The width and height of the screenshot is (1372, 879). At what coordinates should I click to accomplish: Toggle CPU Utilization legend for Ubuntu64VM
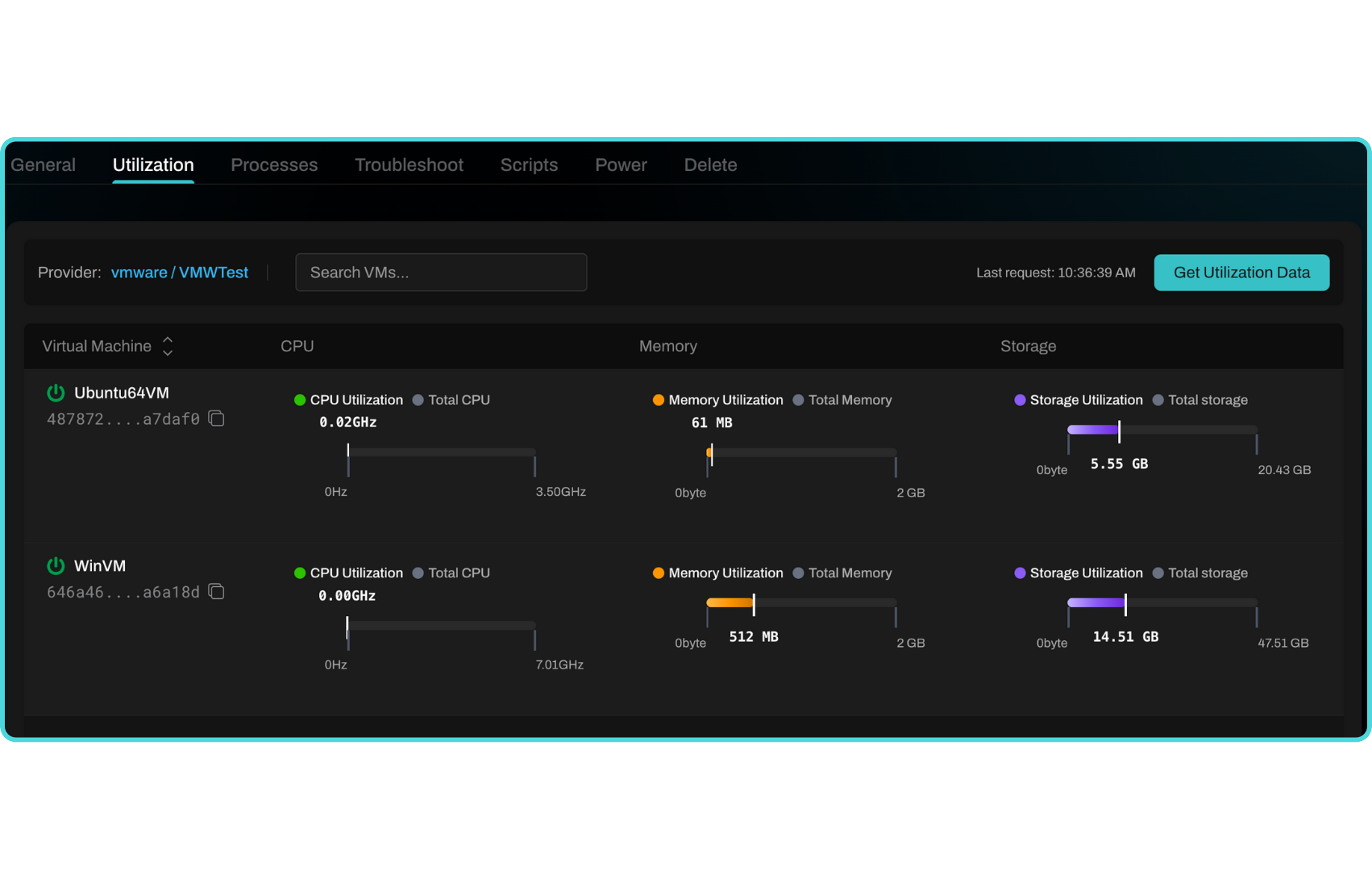[x=348, y=400]
